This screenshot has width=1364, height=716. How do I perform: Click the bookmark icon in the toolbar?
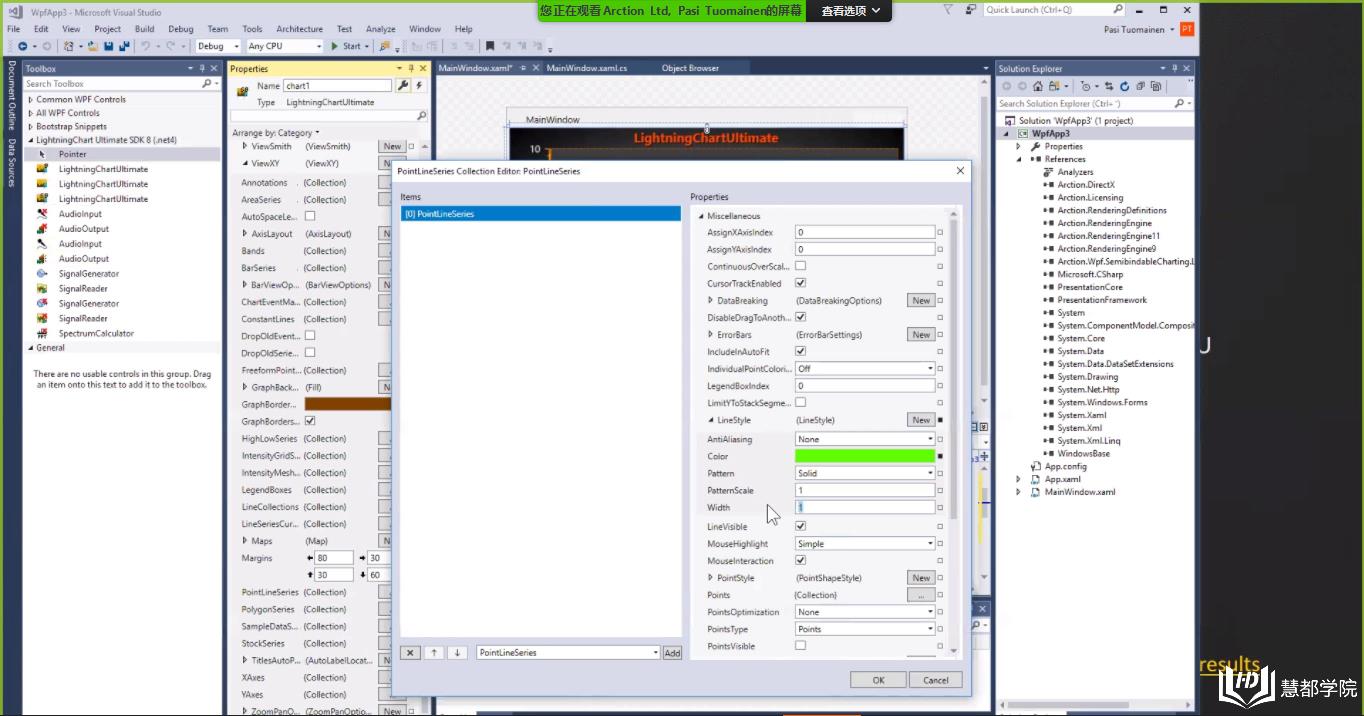490,46
